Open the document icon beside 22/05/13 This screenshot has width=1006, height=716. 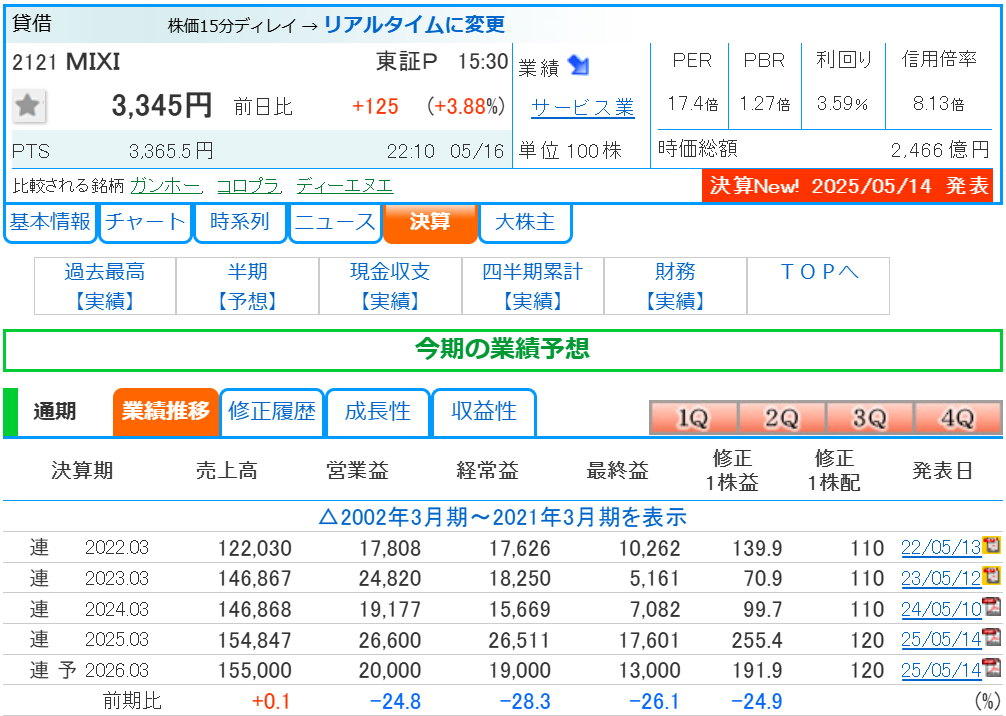pyautogui.click(x=992, y=546)
